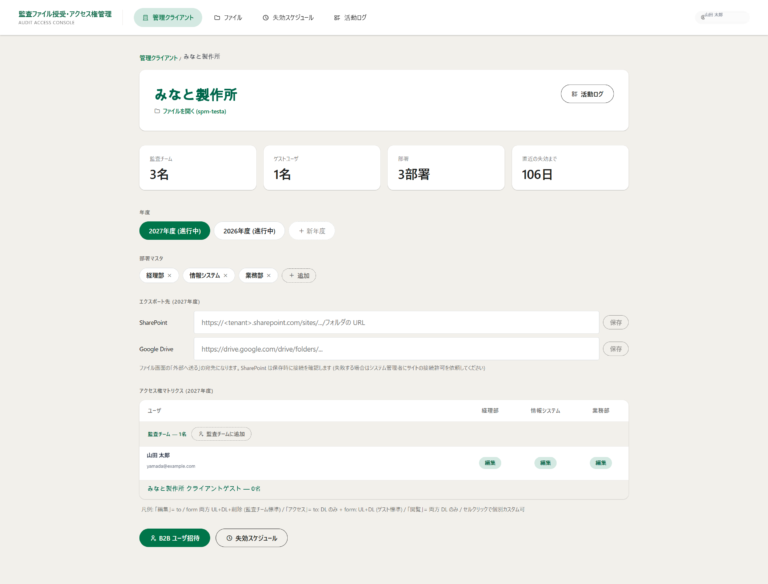
Task: Focus the Google Drive URL input field
Action: [x=397, y=349]
